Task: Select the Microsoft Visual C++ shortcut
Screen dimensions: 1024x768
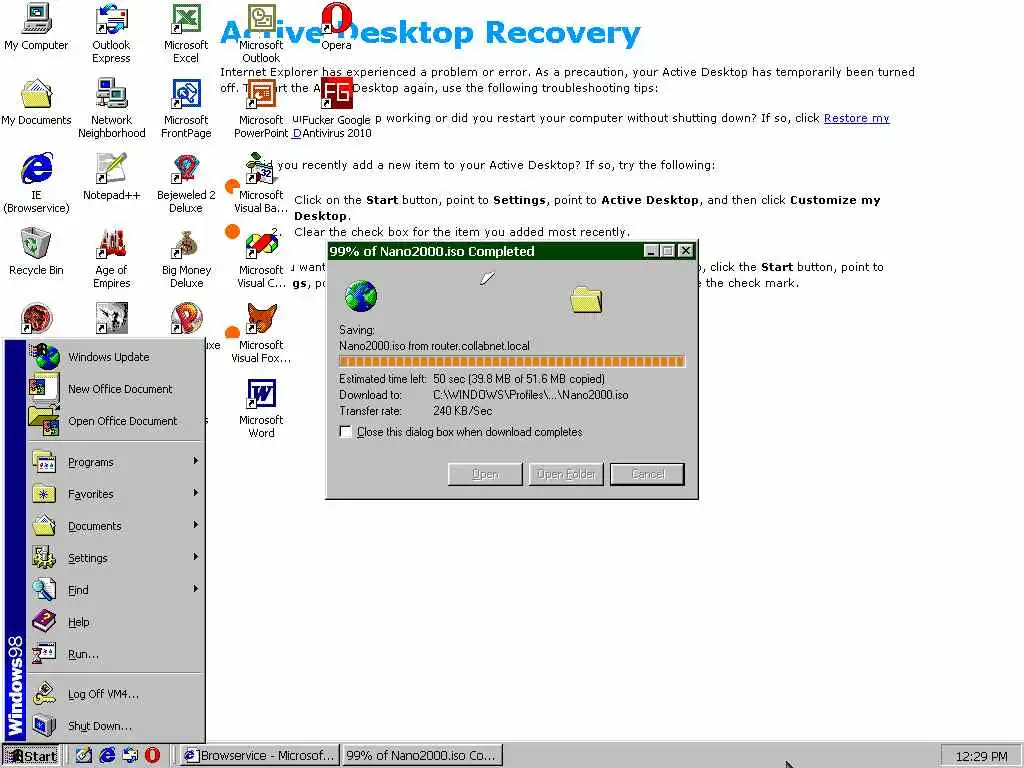Action: click(x=261, y=258)
